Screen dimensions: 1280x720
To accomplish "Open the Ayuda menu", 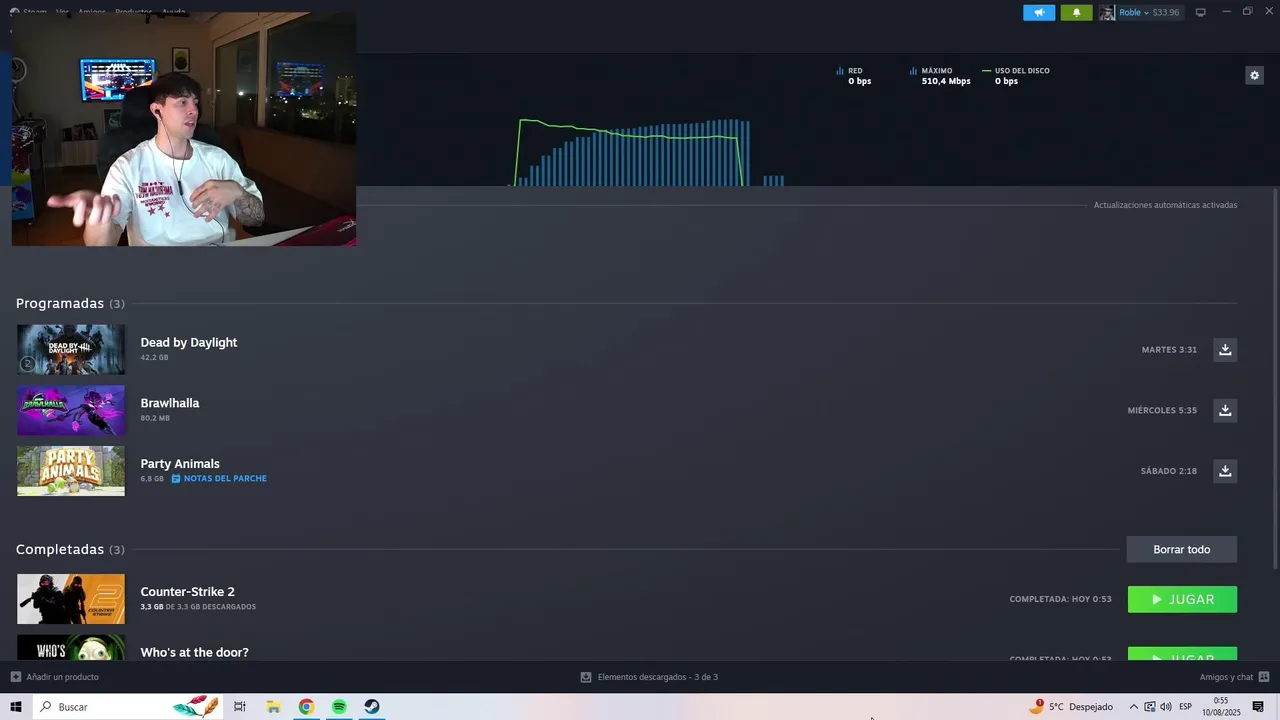I will click(174, 12).
